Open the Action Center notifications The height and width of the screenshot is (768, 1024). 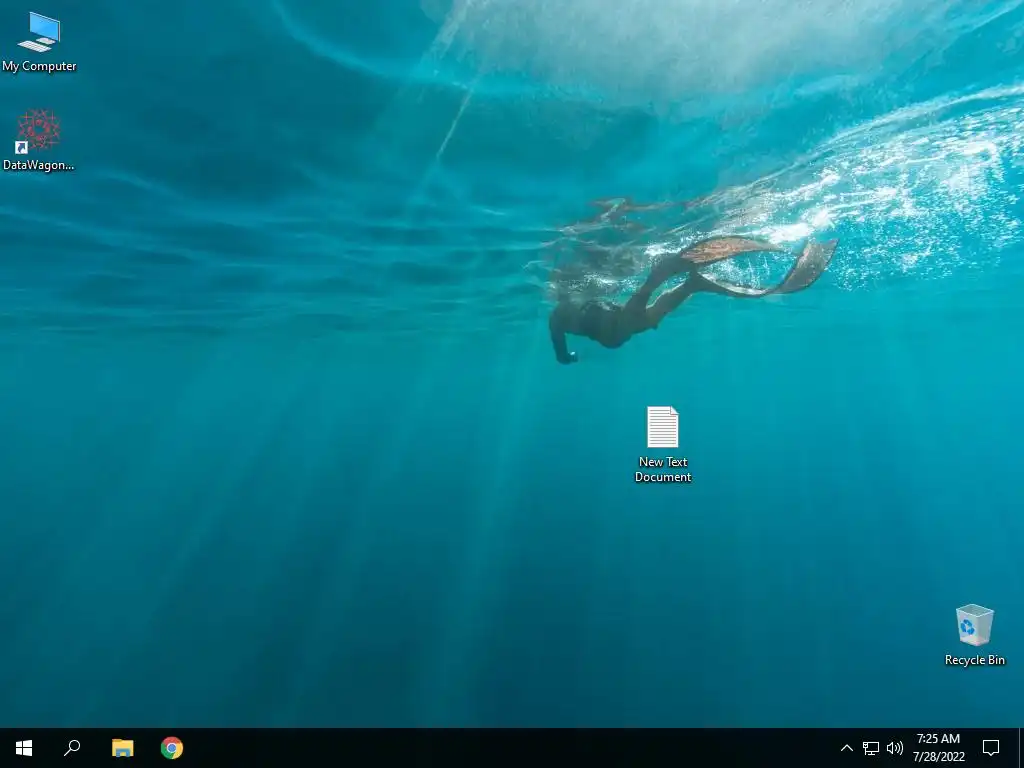(991, 748)
